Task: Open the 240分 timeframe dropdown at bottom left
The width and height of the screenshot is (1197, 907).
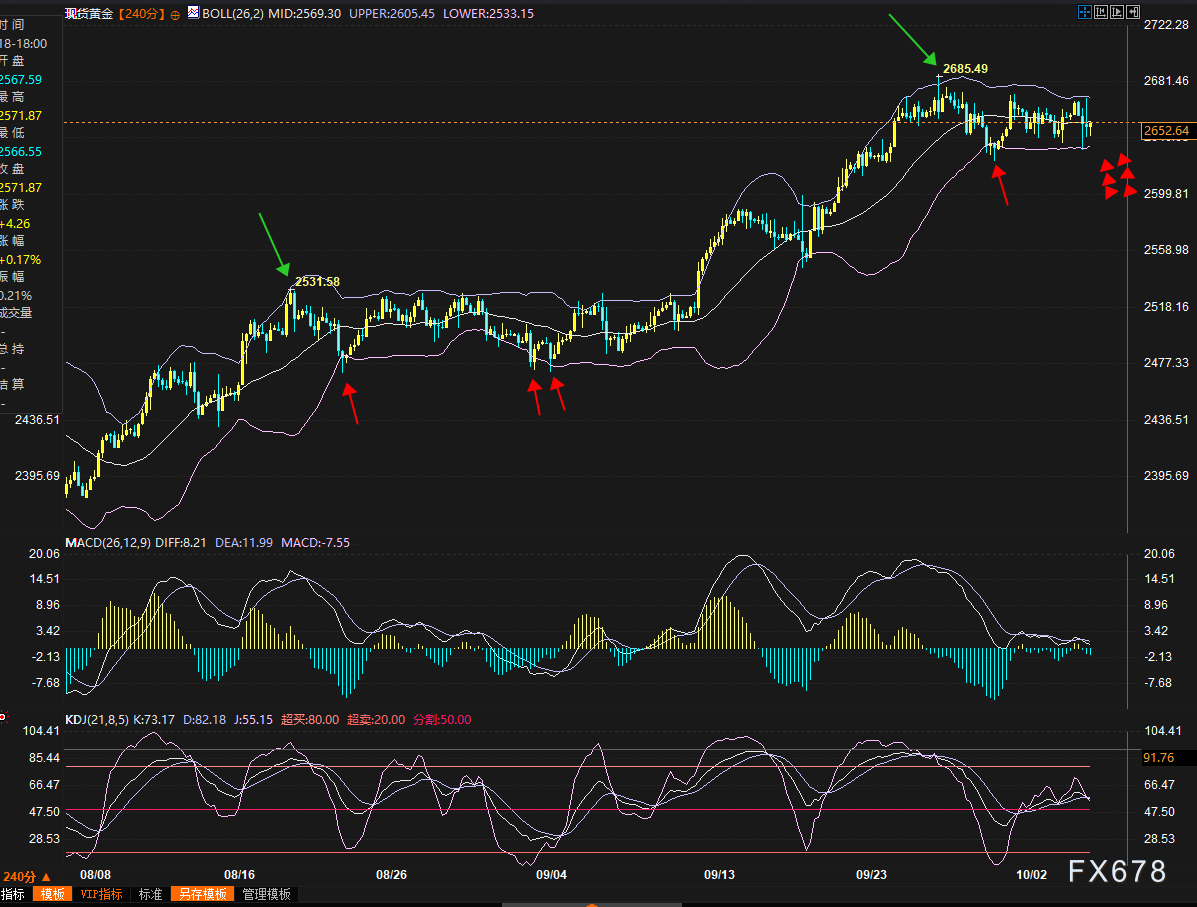Action: coord(27,876)
